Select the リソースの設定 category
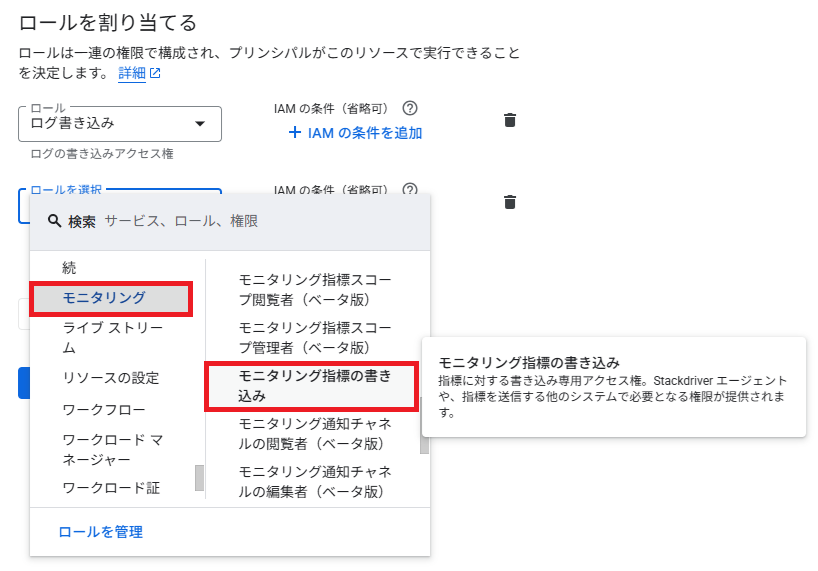 pos(110,378)
